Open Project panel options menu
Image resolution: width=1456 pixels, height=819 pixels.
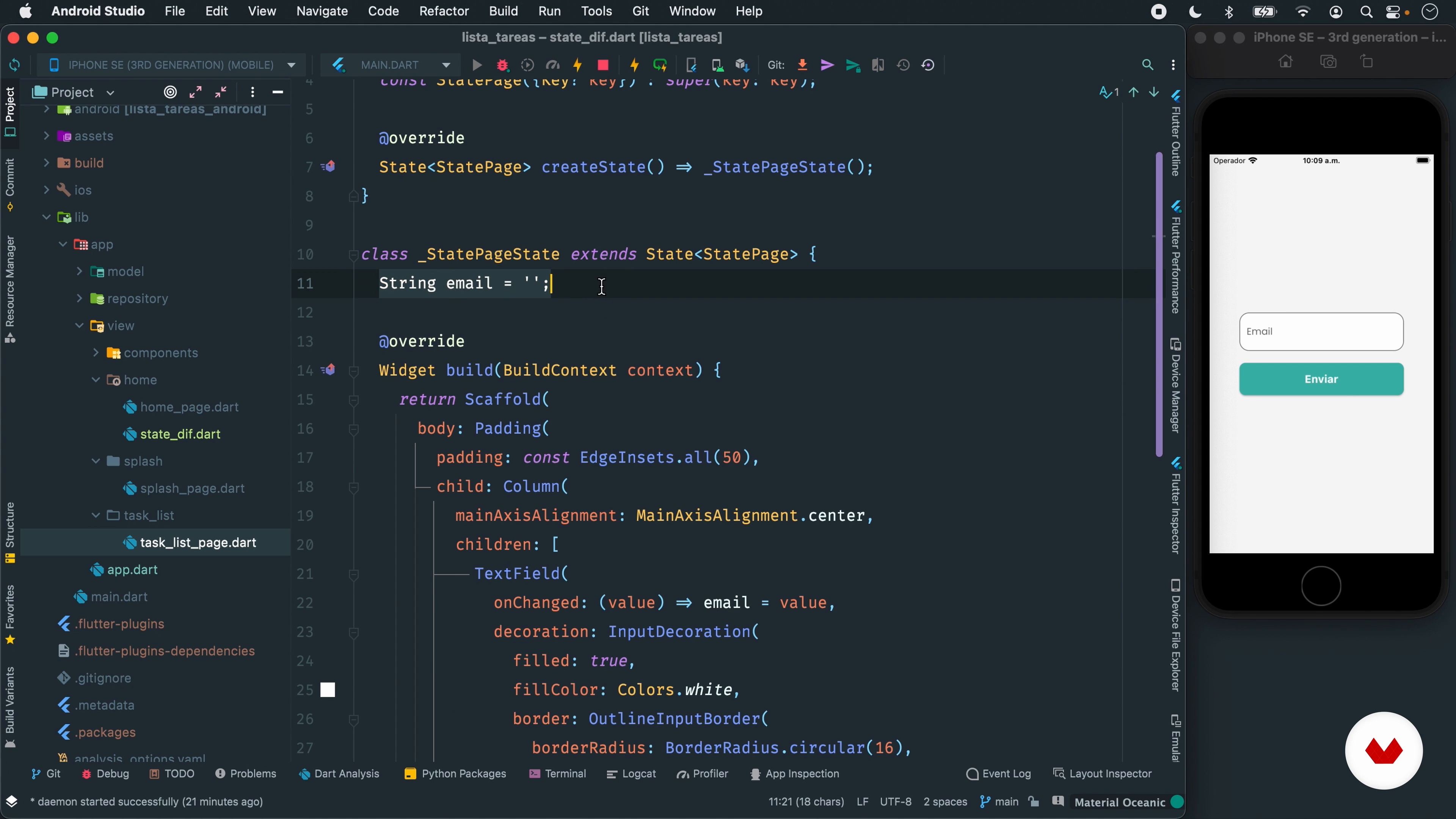pos(253,91)
